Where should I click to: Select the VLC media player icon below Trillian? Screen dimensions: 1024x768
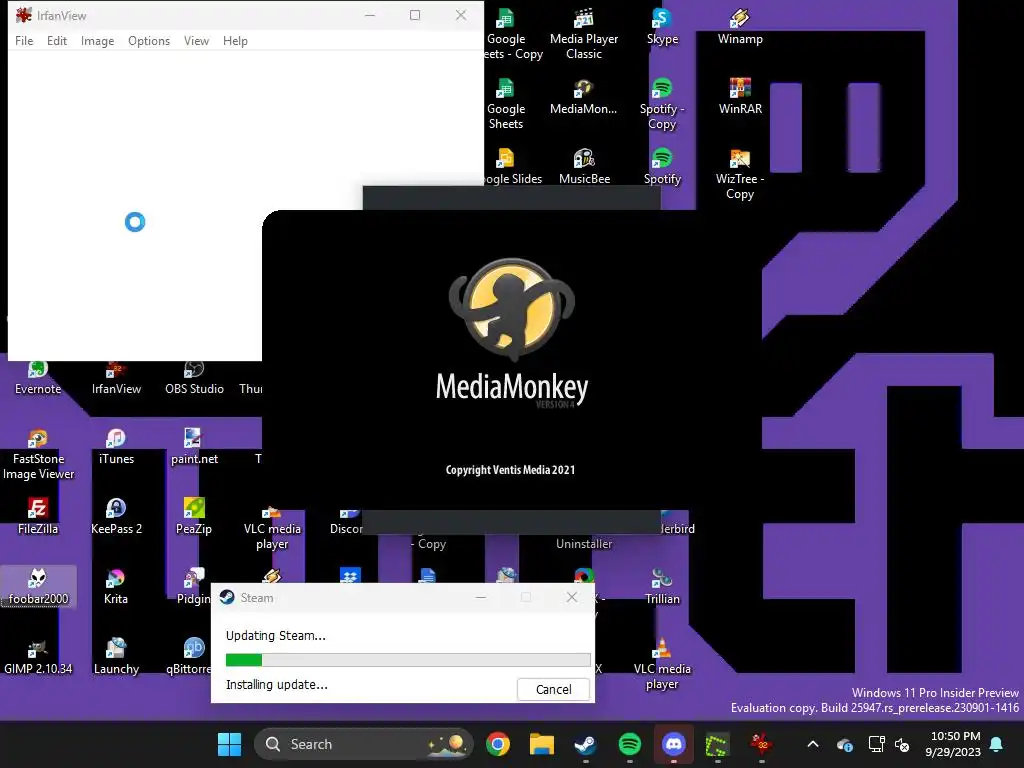pos(662,664)
